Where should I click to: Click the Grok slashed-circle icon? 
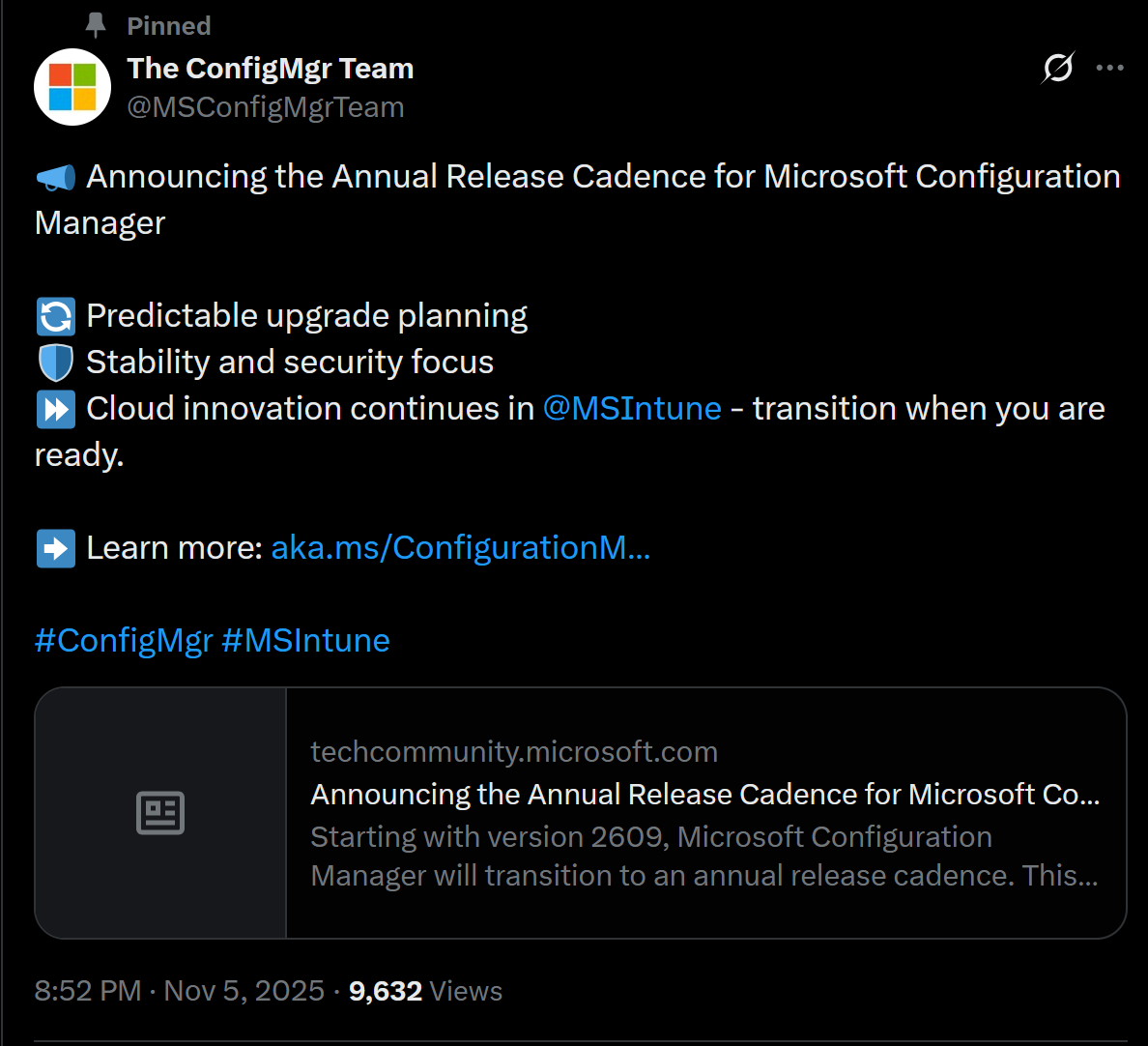click(1058, 68)
